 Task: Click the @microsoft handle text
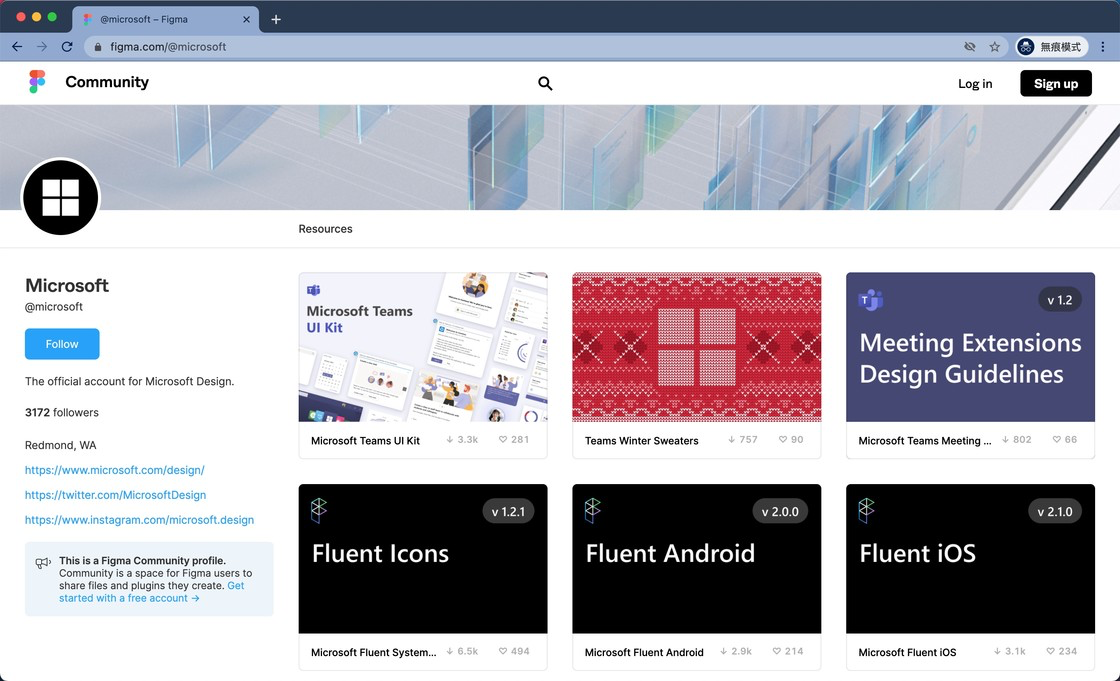tap(54, 307)
